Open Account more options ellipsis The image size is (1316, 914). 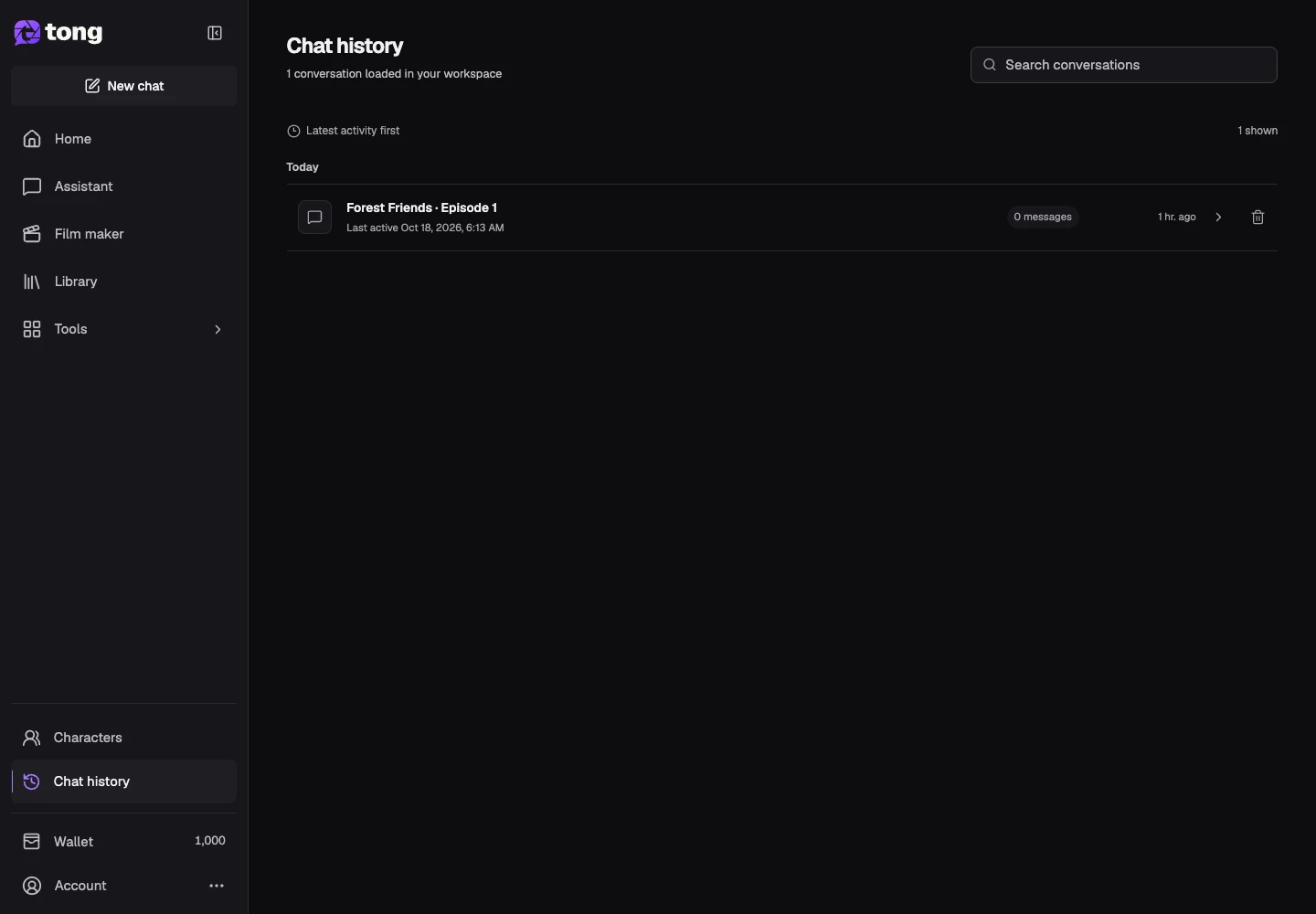click(x=217, y=886)
